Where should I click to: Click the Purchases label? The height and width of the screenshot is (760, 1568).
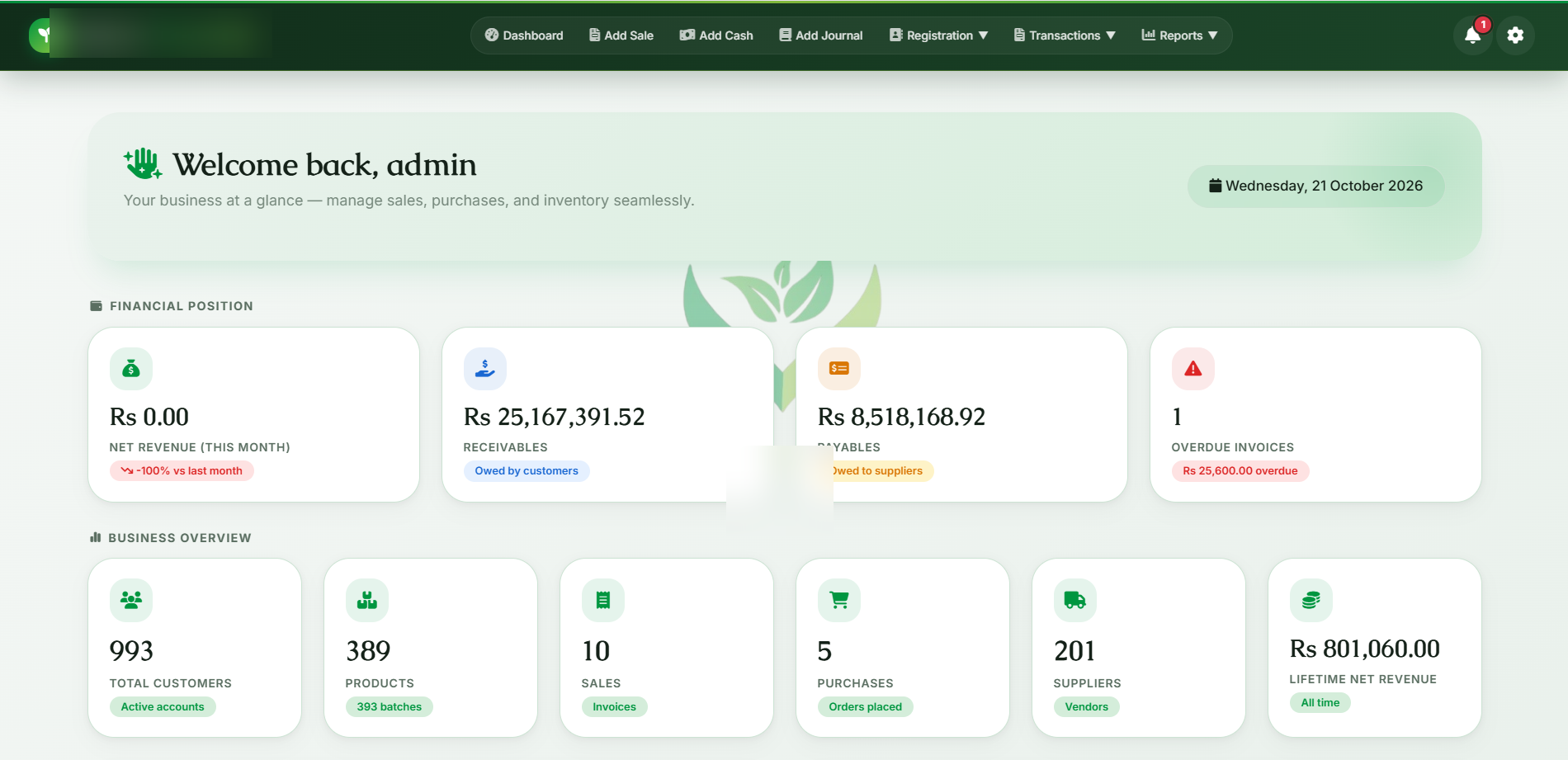856,683
